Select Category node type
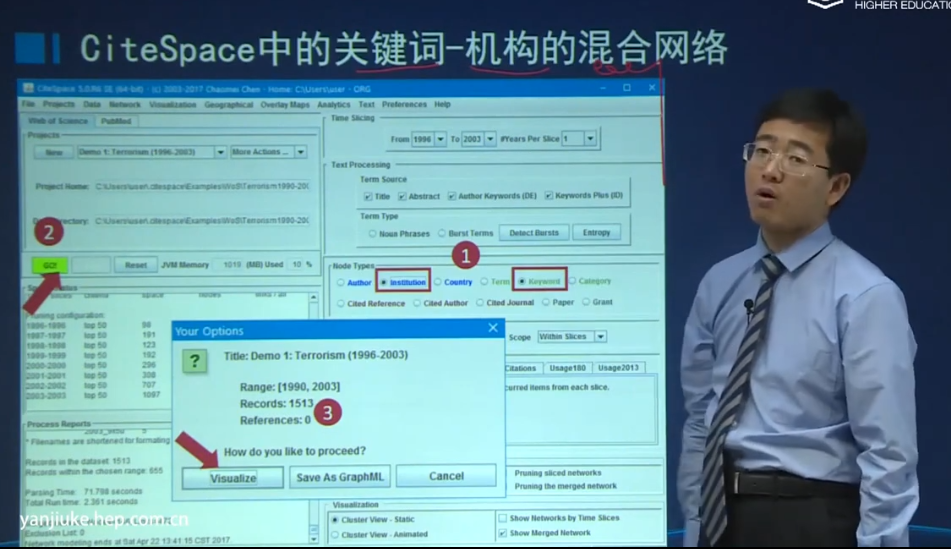The width and height of the screenshot is (951, 549). click(x=572, y=281)
